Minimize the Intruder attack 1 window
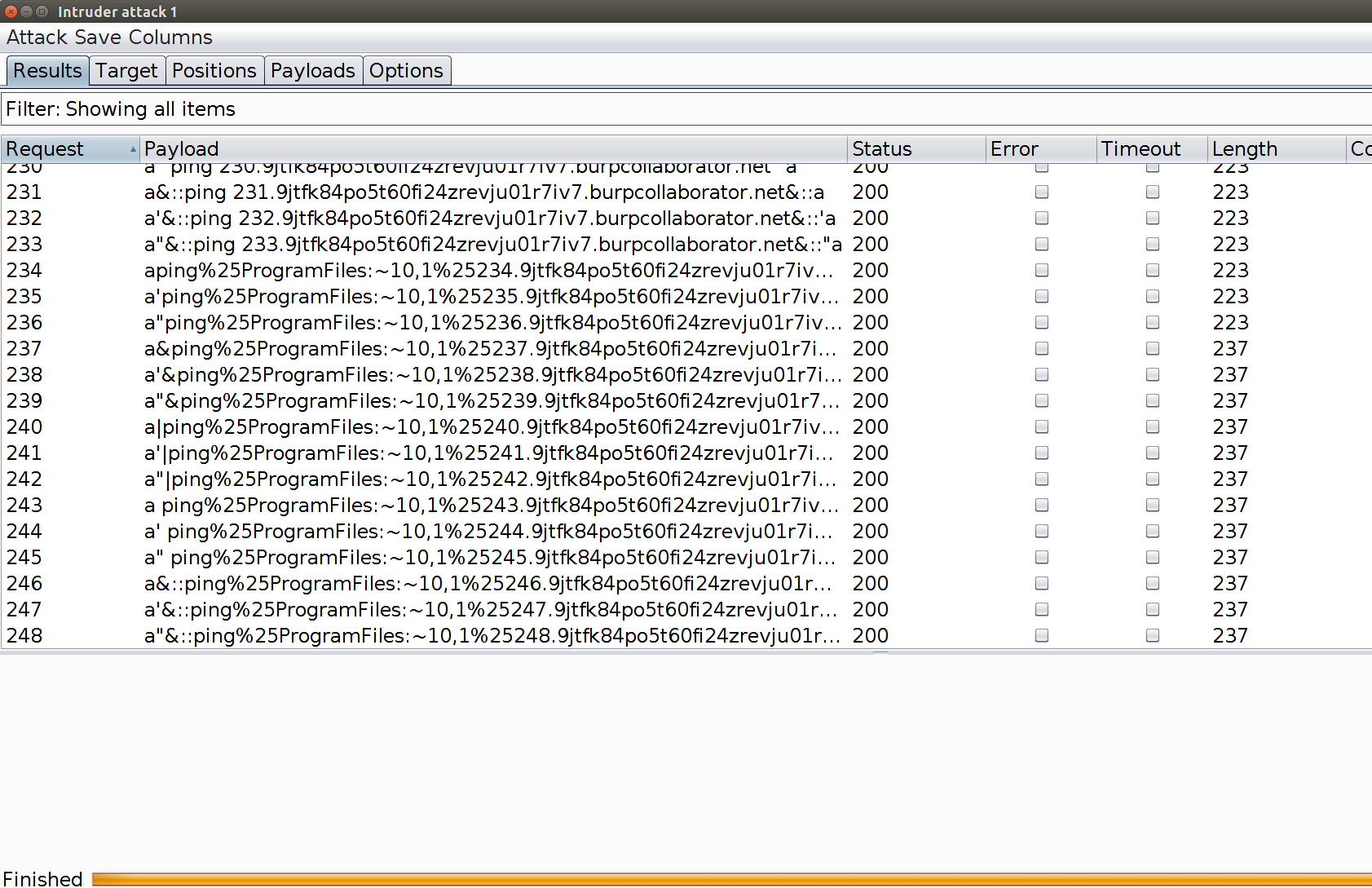The width and height of the screenshot is (1372, 888). click(27, 11)
